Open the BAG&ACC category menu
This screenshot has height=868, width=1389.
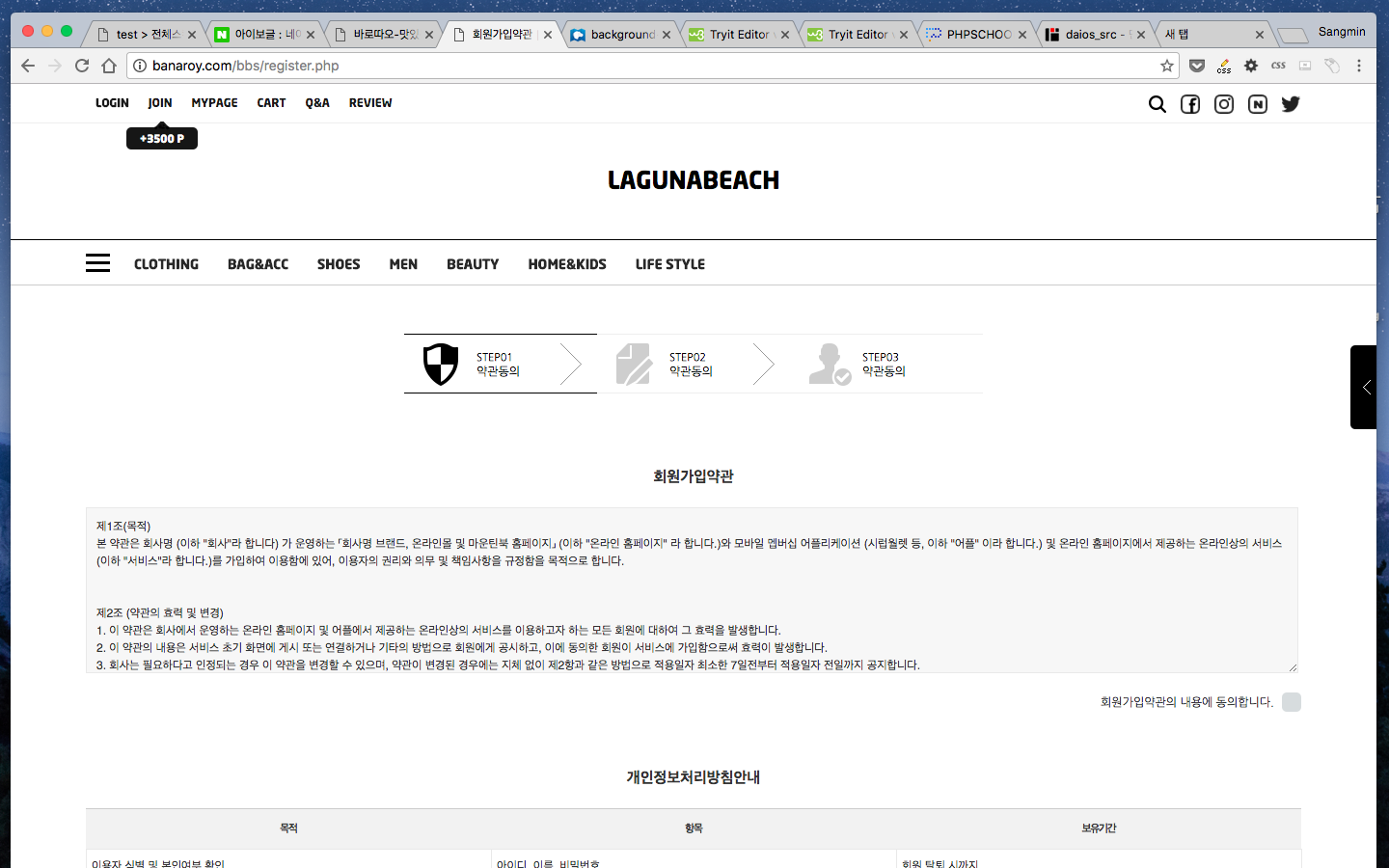(x=258, y=264)
